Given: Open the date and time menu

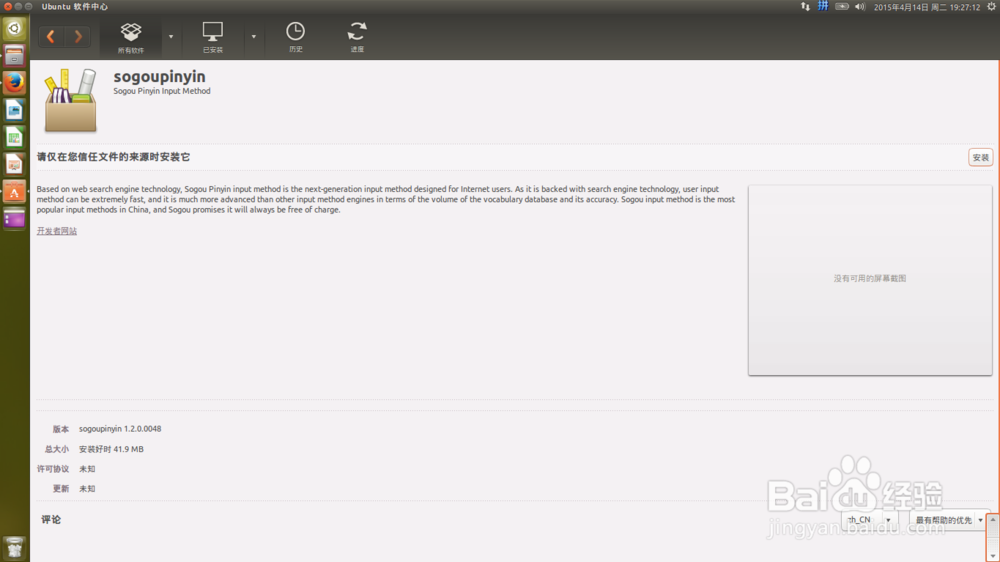Looking at the screenshot, I should 927,7.
